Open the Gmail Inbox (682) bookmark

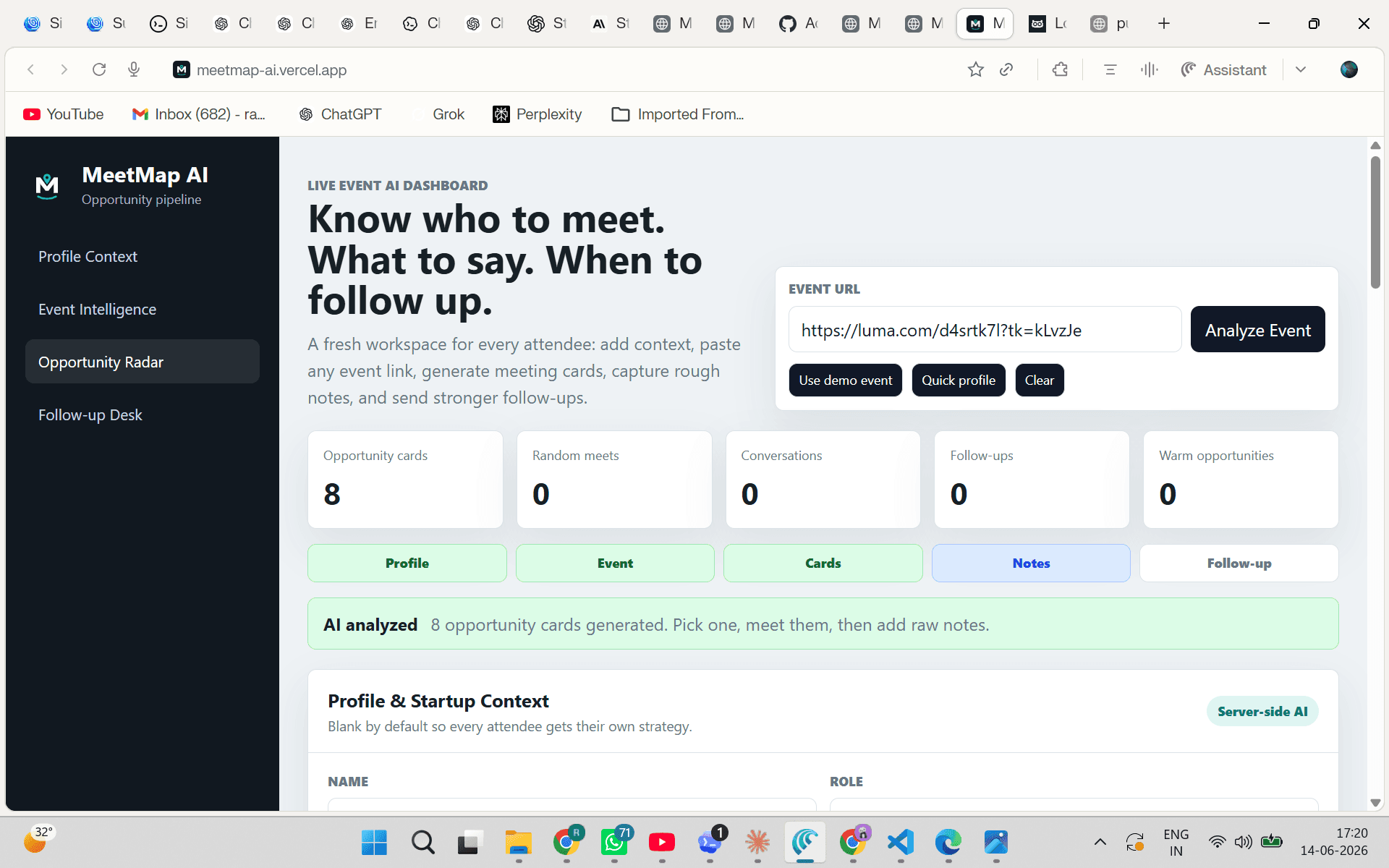(x=199, y=114)
